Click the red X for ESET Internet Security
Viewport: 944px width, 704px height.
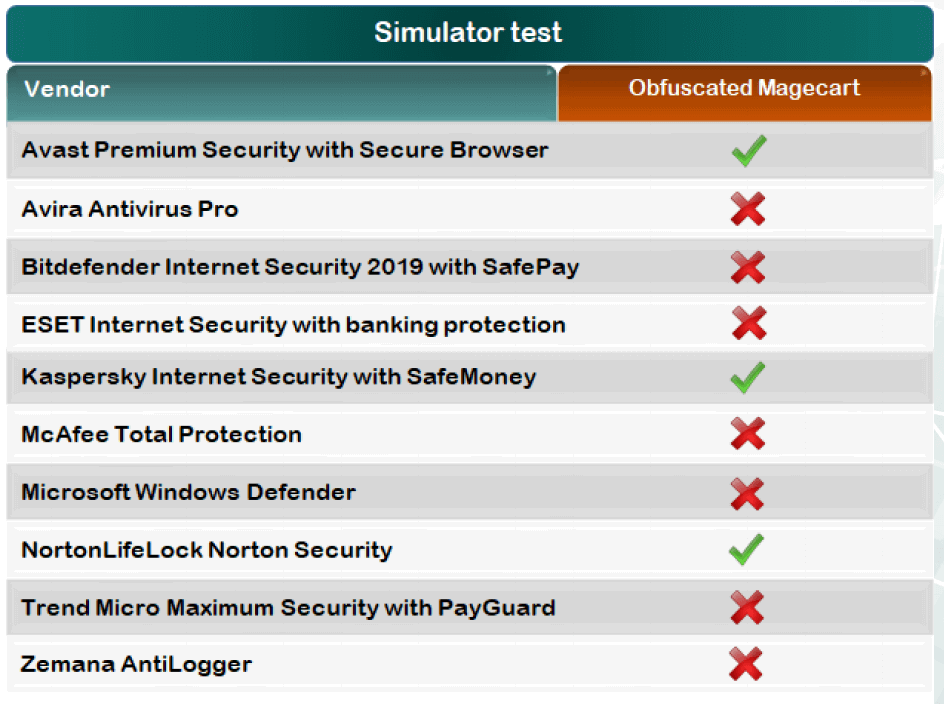click(747, 324)
